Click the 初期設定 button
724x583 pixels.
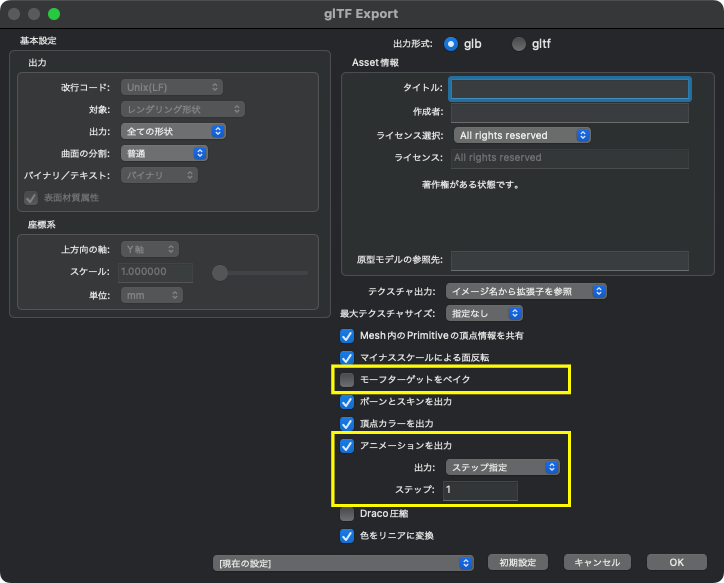518,562
